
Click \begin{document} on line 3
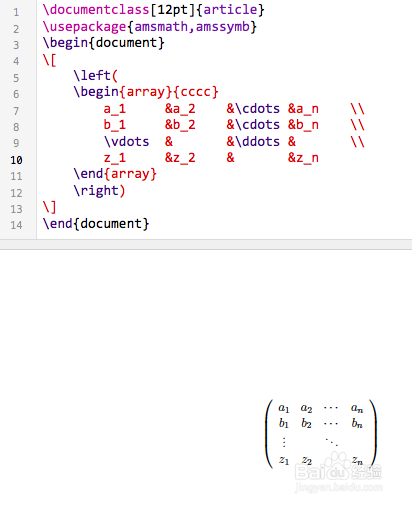pyautogui.click(x=104, y=43)
